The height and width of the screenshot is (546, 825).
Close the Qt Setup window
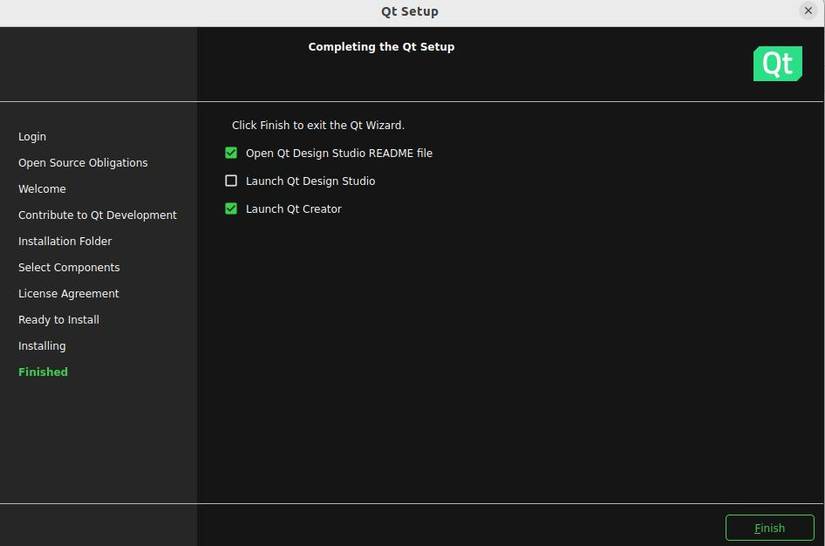(x=808, y=11)
